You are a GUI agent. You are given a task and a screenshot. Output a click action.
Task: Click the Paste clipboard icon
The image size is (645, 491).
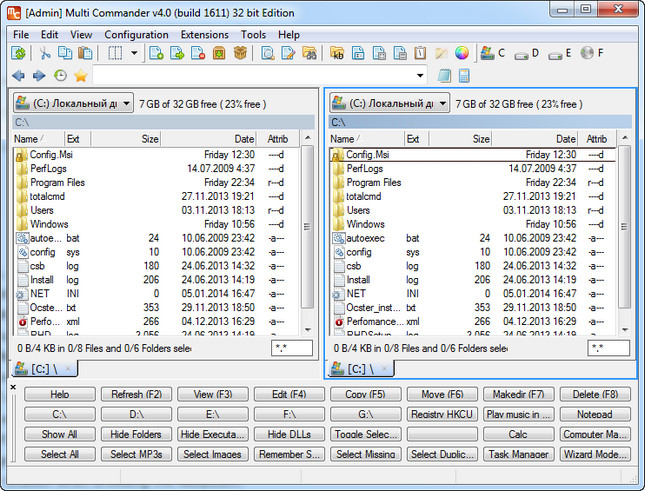tap(85, 53)
